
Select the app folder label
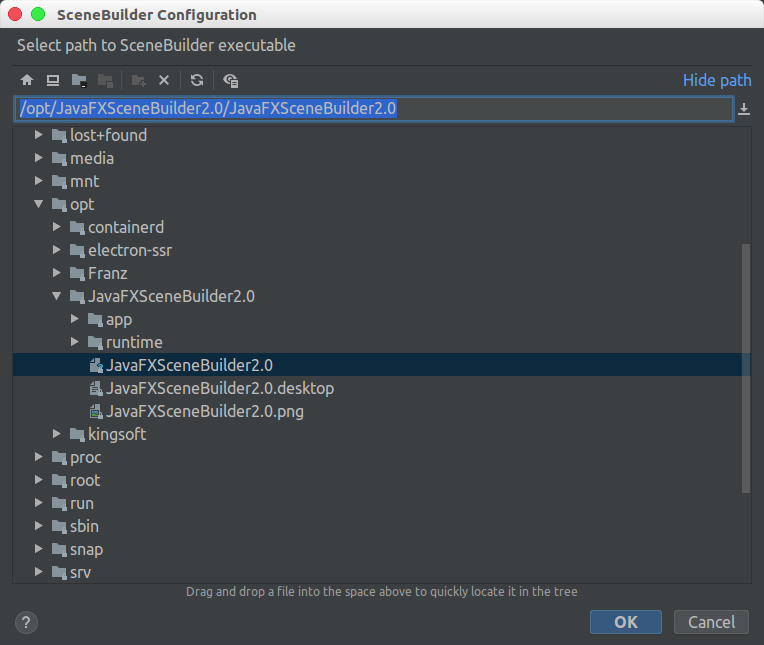pos(119,320)
